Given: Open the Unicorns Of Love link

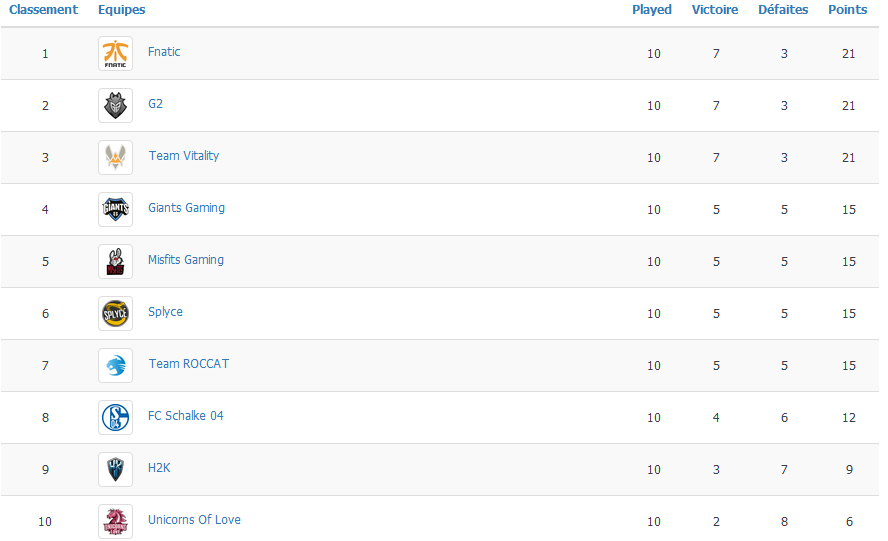Looking at the screenshot, I should [x=194, y=519].
